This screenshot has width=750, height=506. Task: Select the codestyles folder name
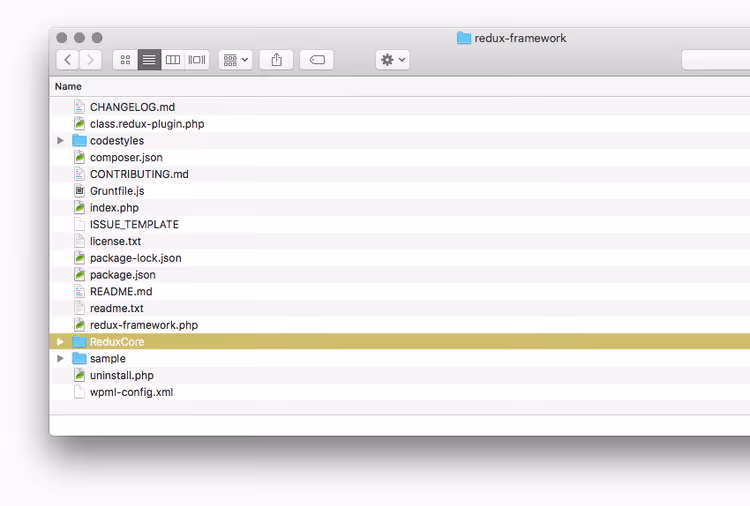pyautogui.click(x=117, y=141)
